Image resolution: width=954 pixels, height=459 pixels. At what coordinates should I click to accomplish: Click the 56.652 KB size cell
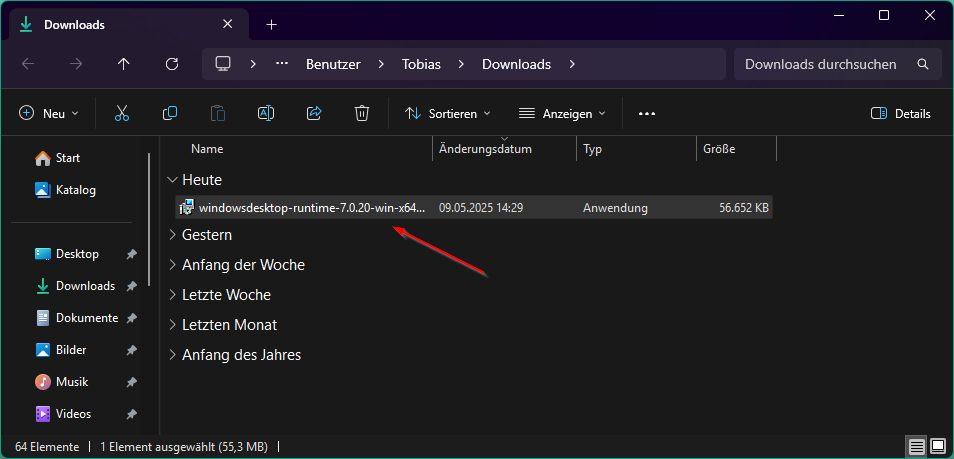pos(743,208)
